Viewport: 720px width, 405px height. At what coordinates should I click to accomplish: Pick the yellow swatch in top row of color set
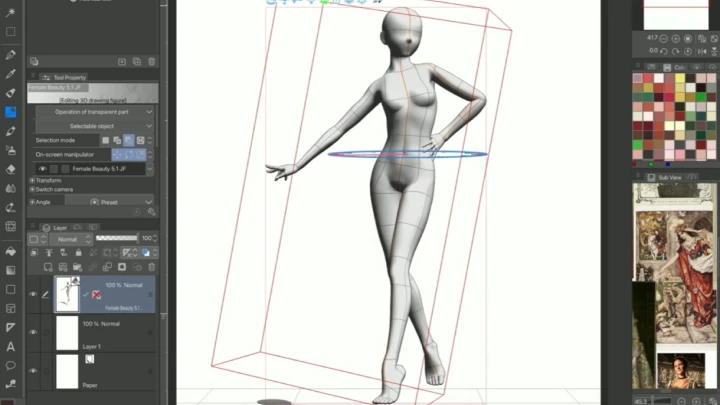tap(680, 78)
